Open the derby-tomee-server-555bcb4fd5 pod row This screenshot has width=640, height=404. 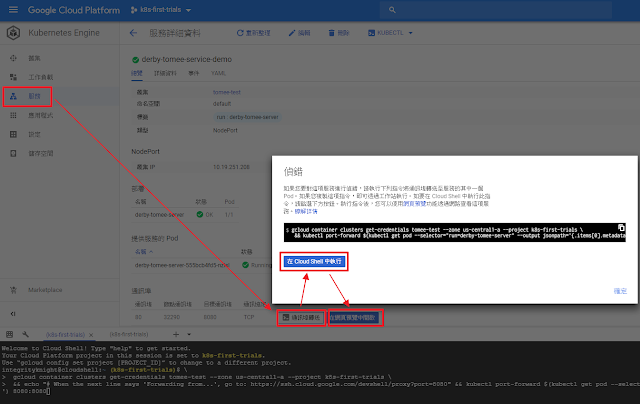tap(182, 265)
